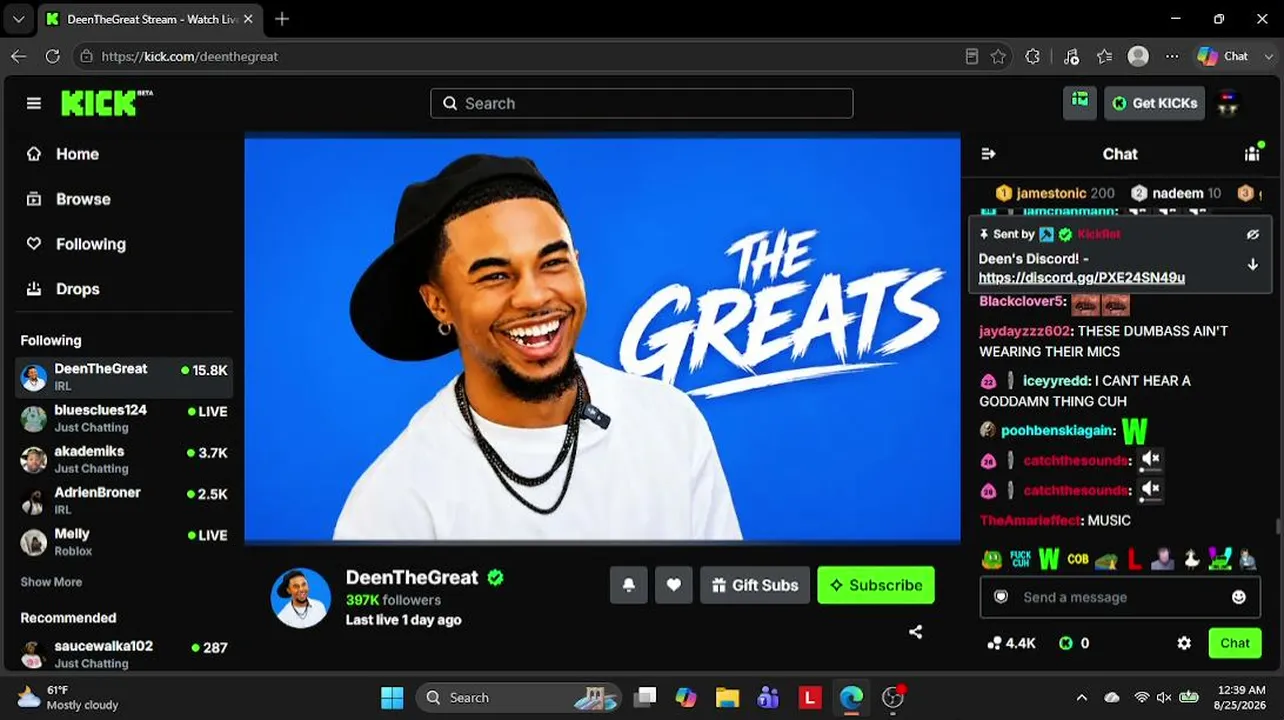Open browser extensions icon
Viewport: 1284px width, 720px height.
tap(1033, 56)
